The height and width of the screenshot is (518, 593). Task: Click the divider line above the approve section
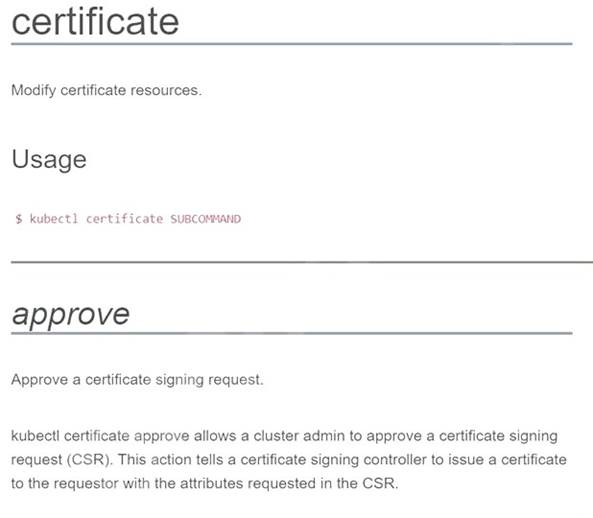pyautogui.click(x=302, y=262)
